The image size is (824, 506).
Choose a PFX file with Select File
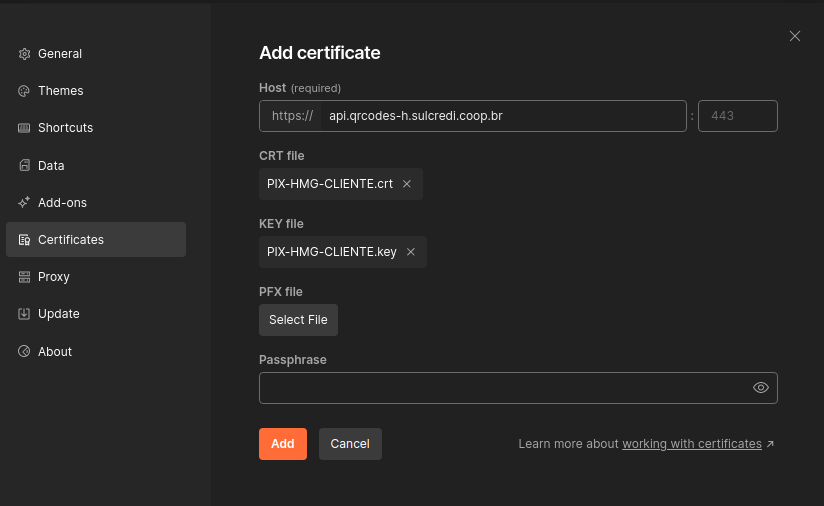coord(298,320)
